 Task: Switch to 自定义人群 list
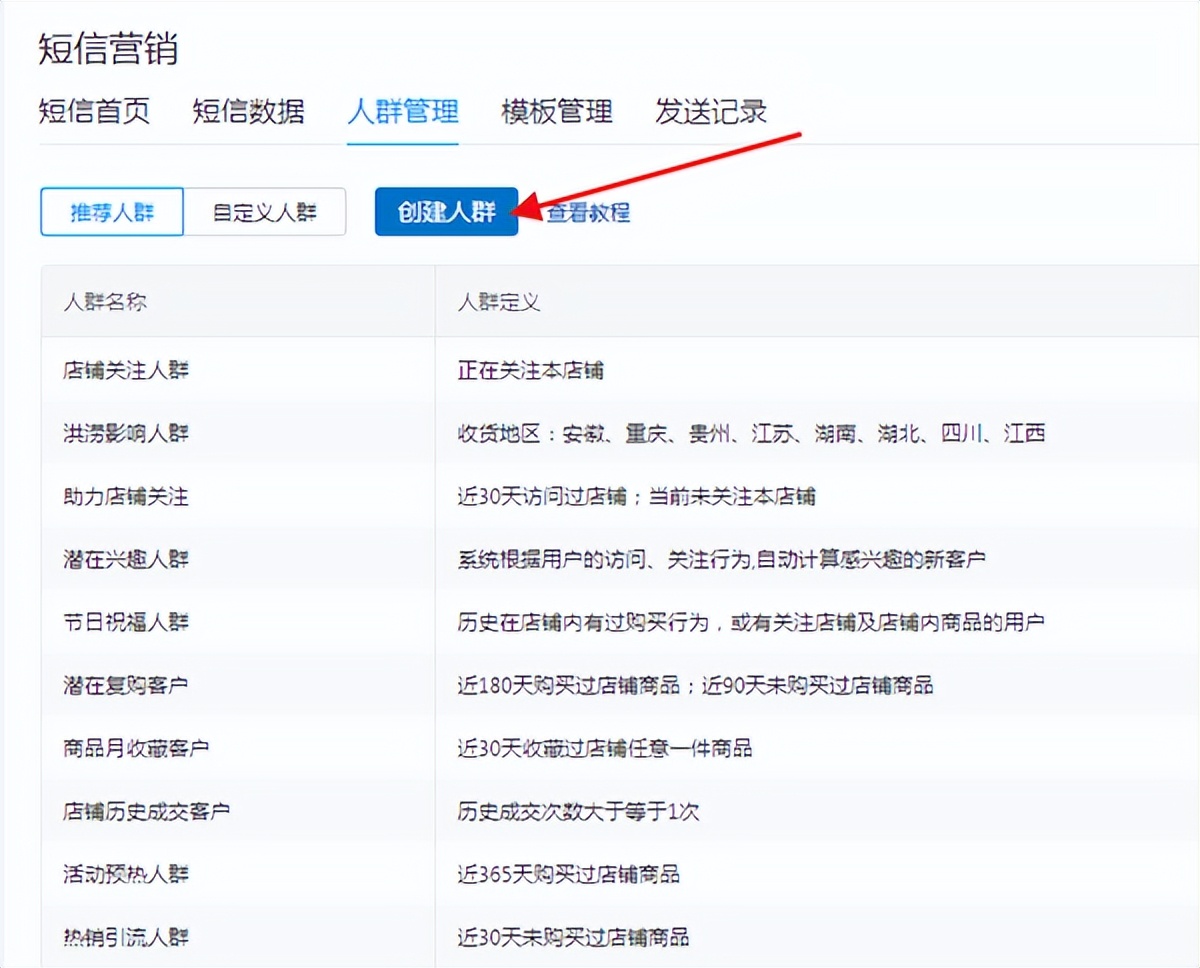pos(265,212)
